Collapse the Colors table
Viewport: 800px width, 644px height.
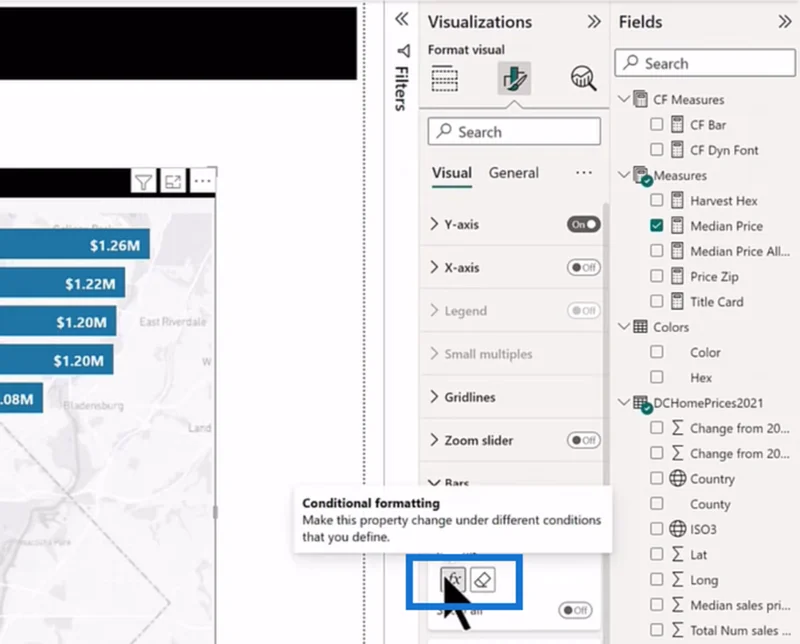623,326
